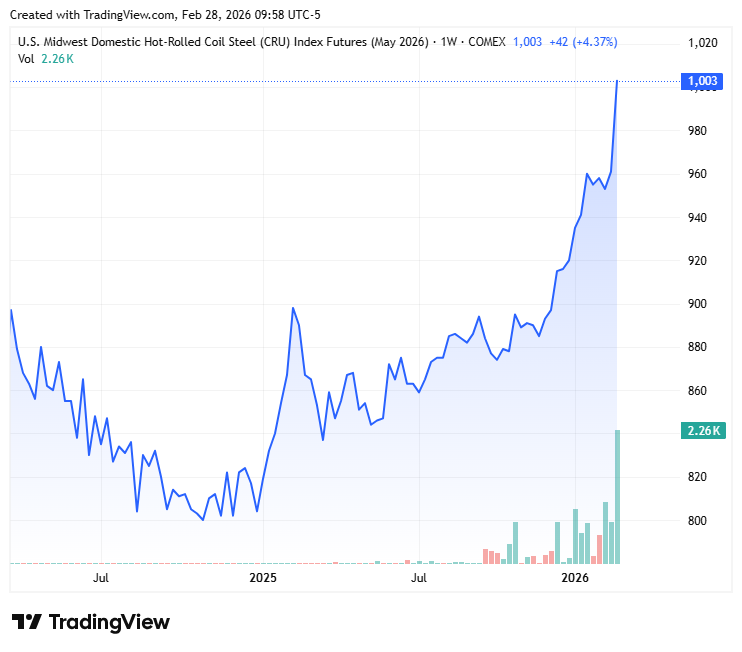Click the 880 price axis label

point(697,347)
